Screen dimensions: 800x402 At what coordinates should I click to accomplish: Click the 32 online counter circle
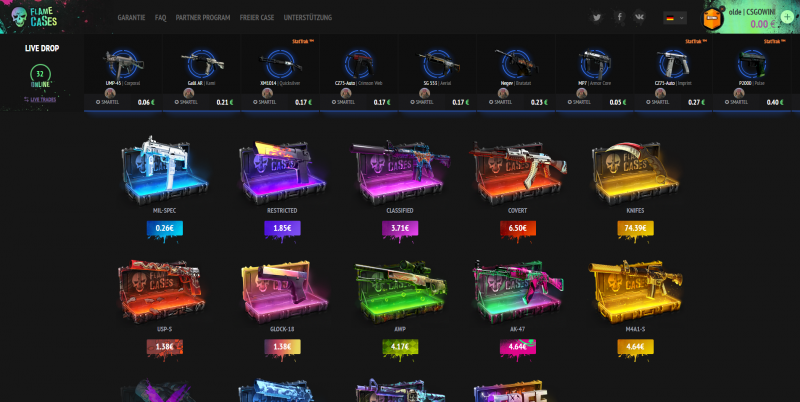(x=40, y=75)
